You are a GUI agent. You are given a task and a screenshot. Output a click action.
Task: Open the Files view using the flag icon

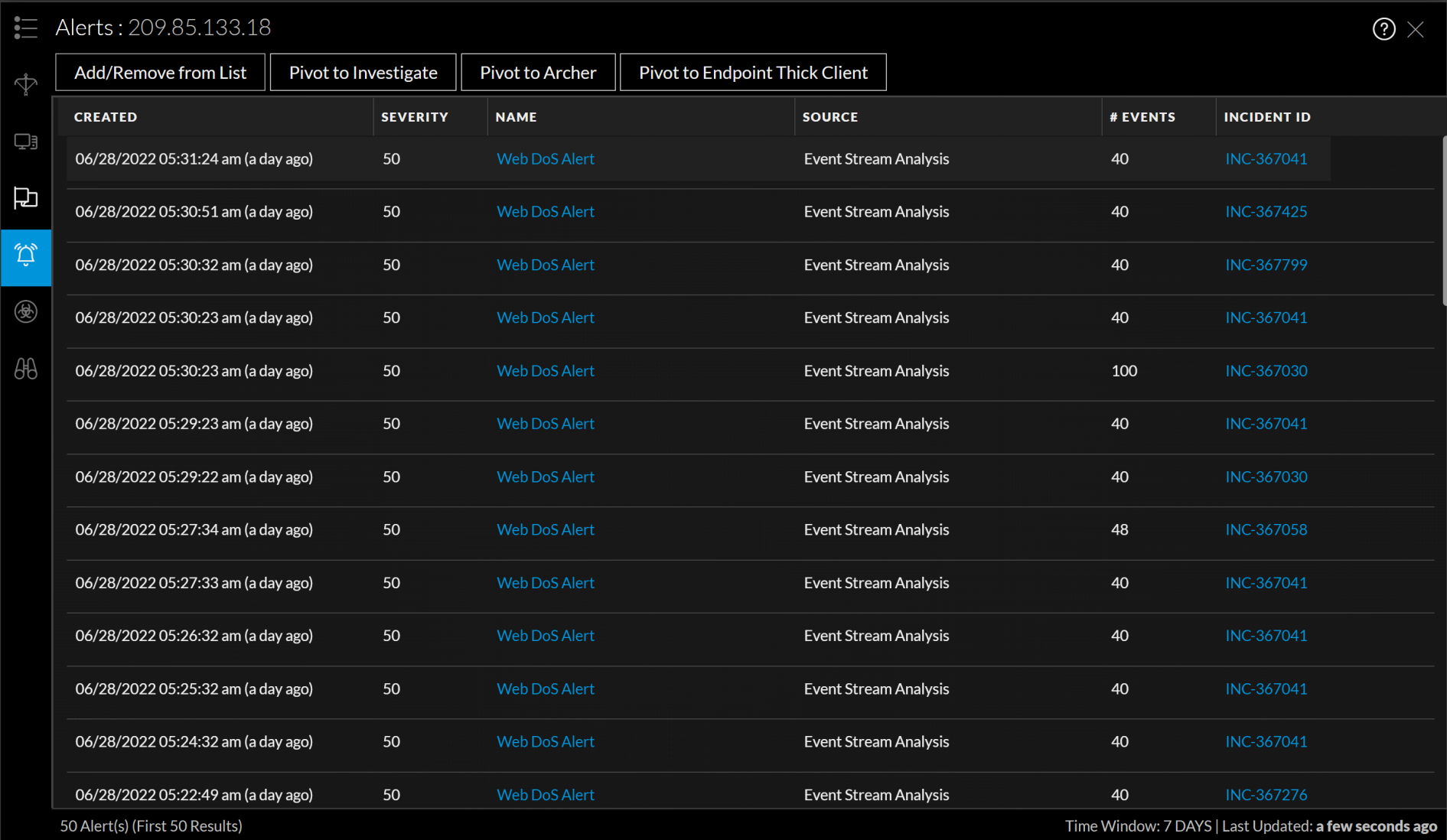tap(25, 198)
